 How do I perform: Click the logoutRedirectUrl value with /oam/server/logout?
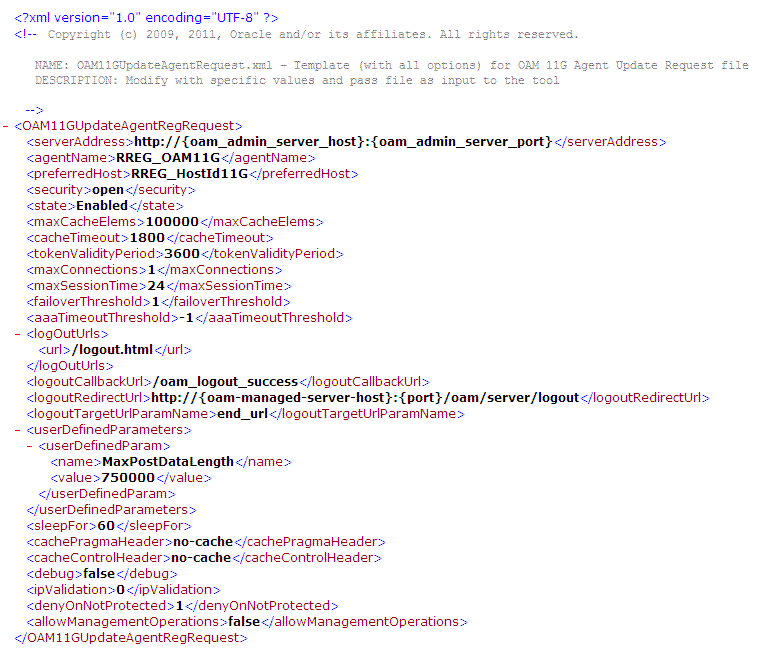365,398
